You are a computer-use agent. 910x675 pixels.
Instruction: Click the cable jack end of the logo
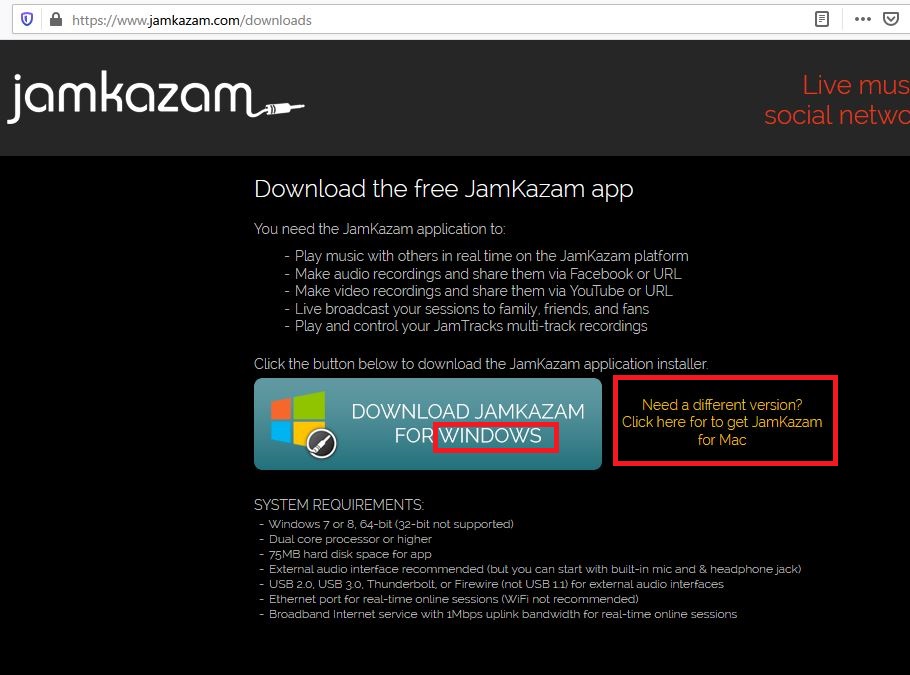284,109
